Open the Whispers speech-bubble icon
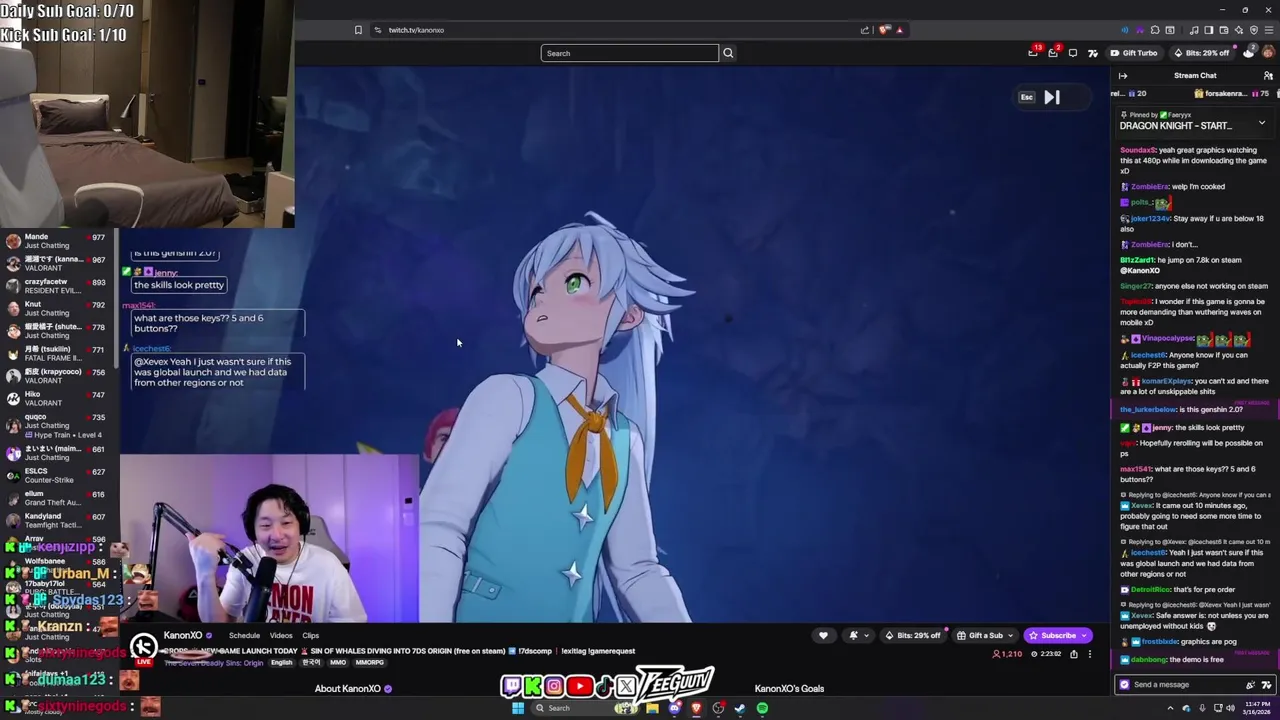 click(1073, 53)
